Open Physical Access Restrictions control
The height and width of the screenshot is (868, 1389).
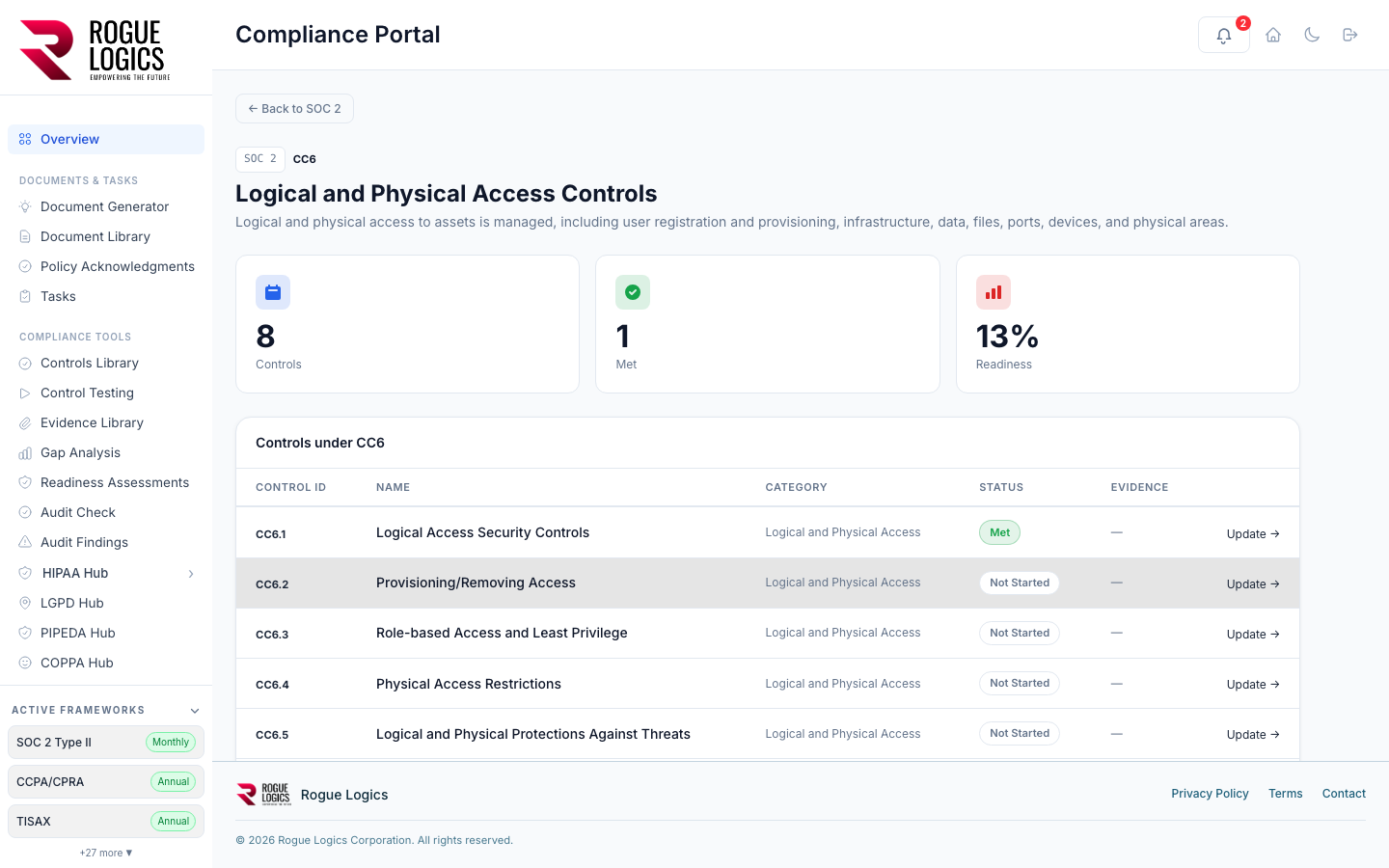[469, 684]
